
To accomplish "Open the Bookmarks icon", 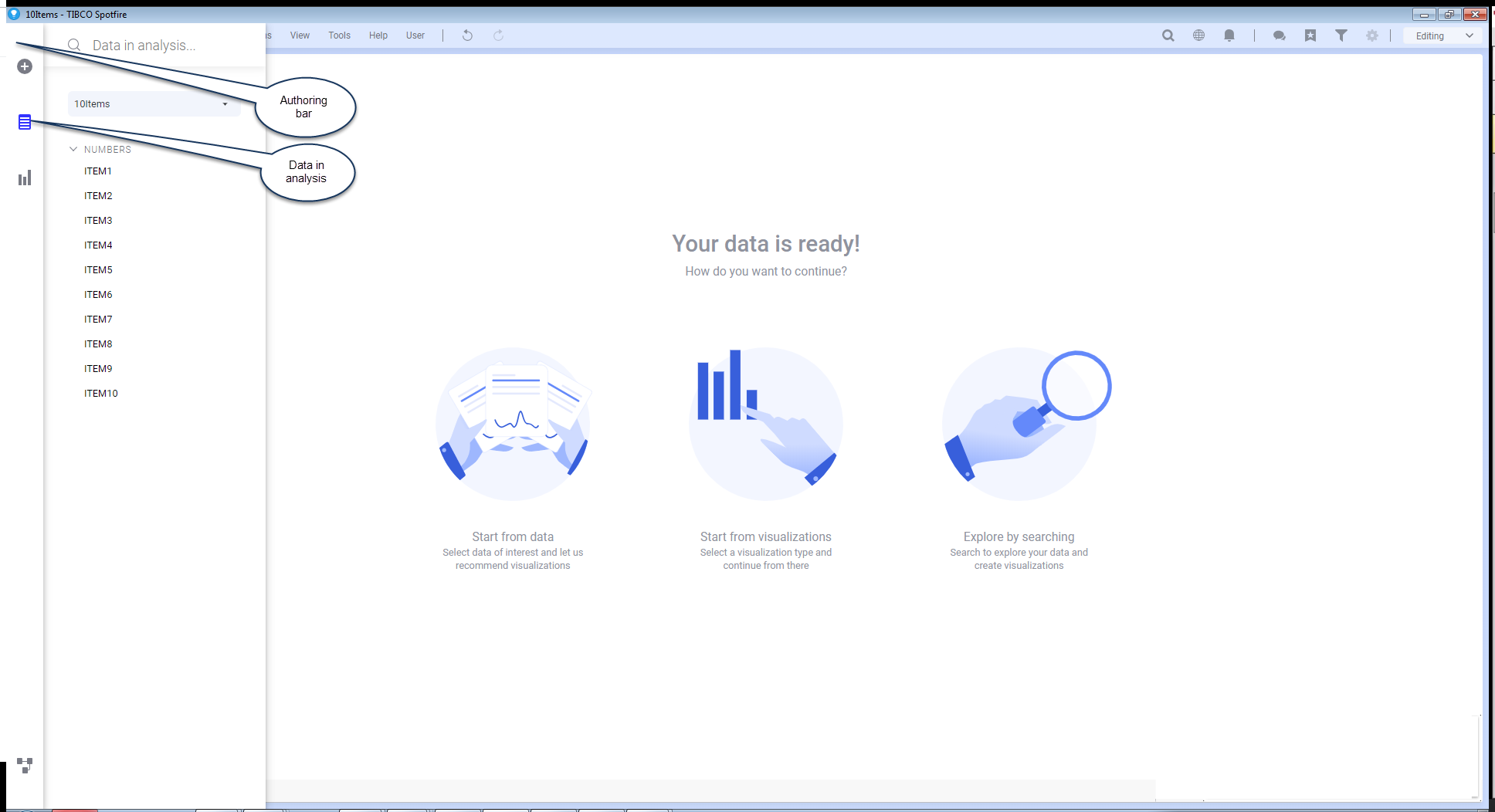I will (1310, 36).
